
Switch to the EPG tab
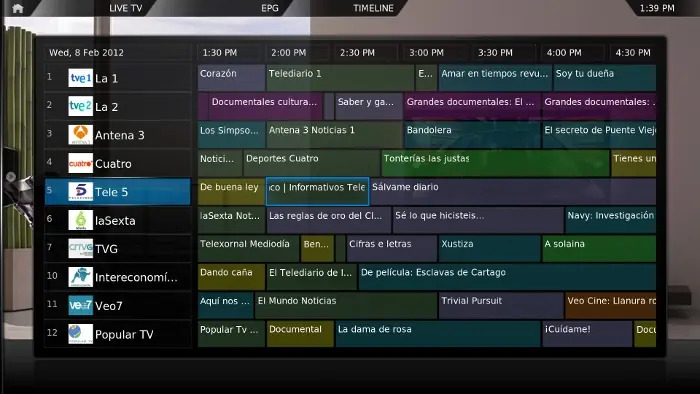pos(270,8)
